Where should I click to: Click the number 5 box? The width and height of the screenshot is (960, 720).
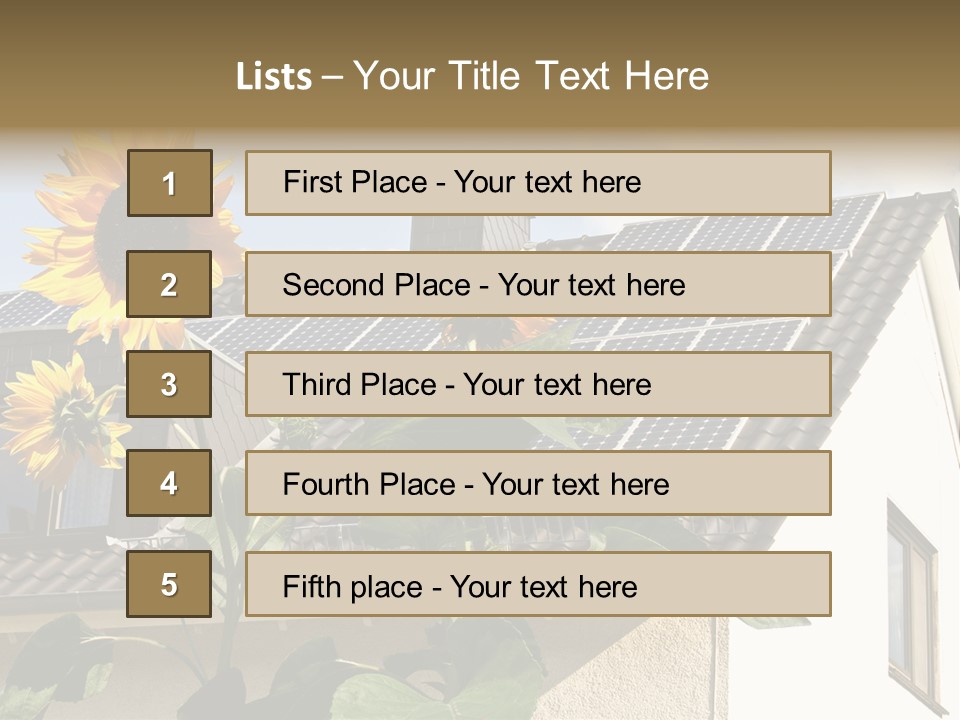[x=169, y=584]
